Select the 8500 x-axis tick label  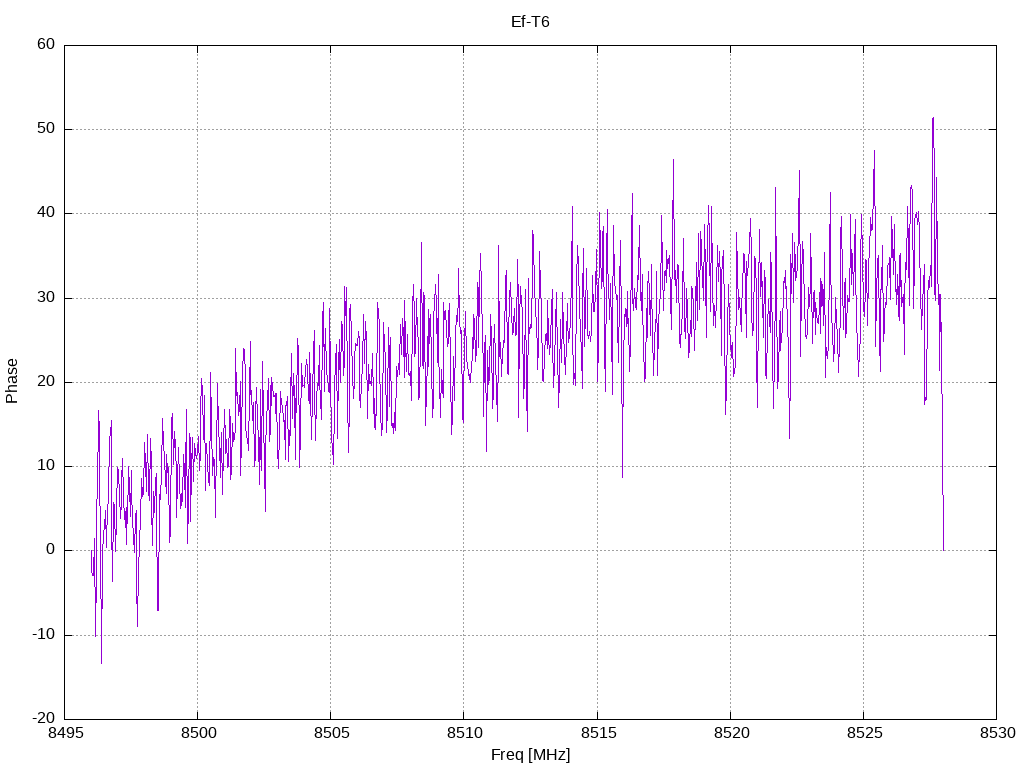[197, 734]
